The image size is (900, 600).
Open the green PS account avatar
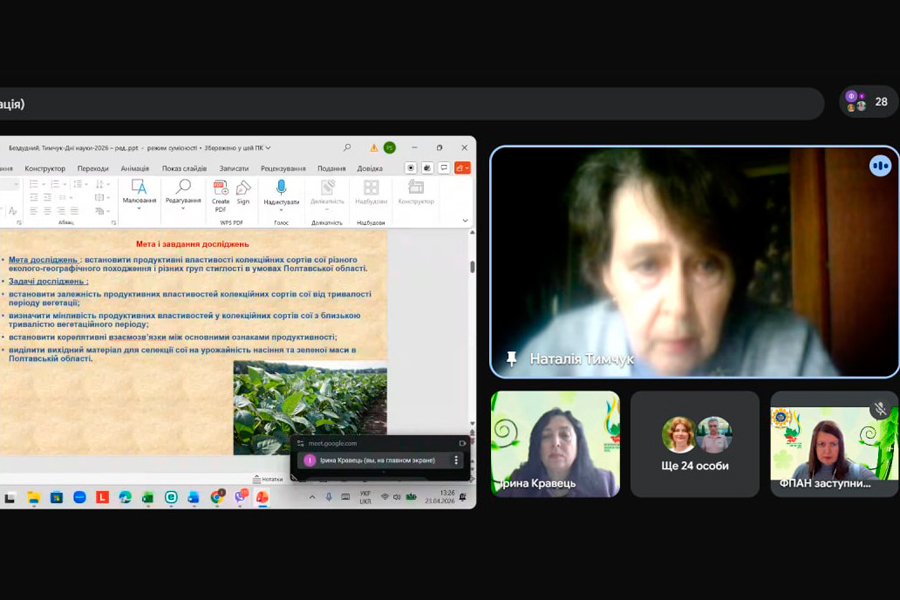[x=390, y=148]
